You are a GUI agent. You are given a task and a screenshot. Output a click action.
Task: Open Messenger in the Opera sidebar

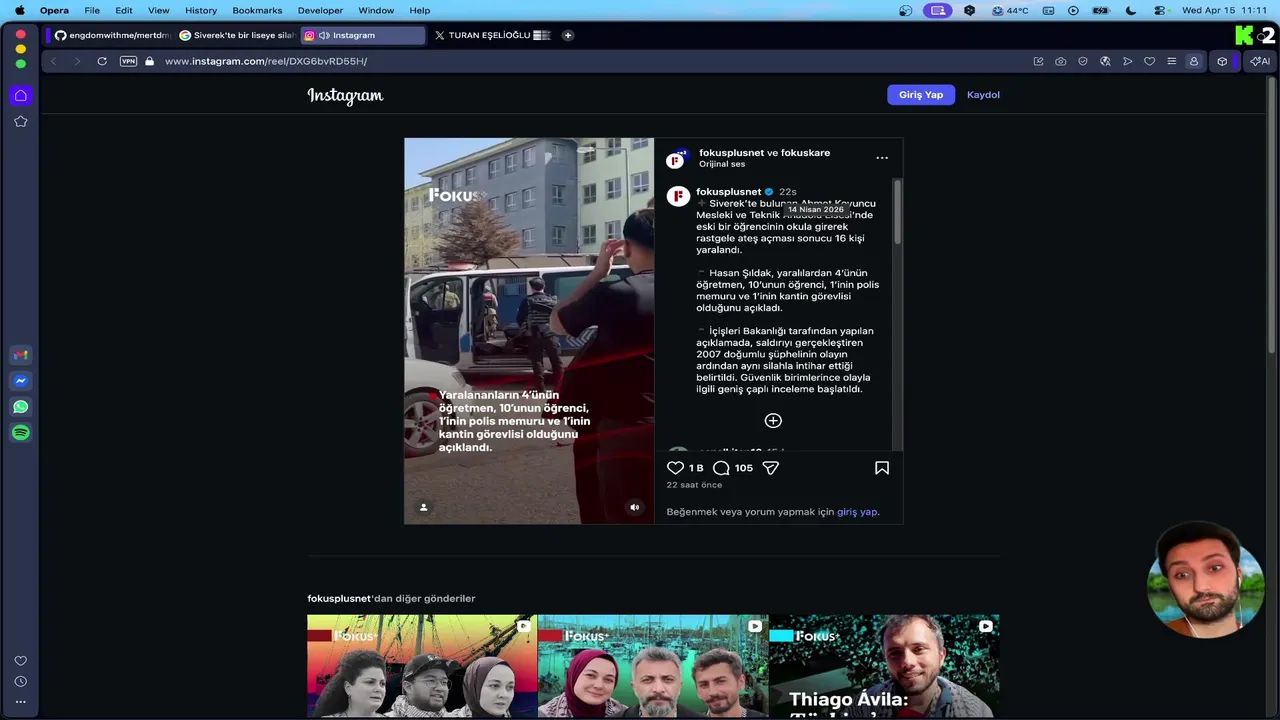20,381
